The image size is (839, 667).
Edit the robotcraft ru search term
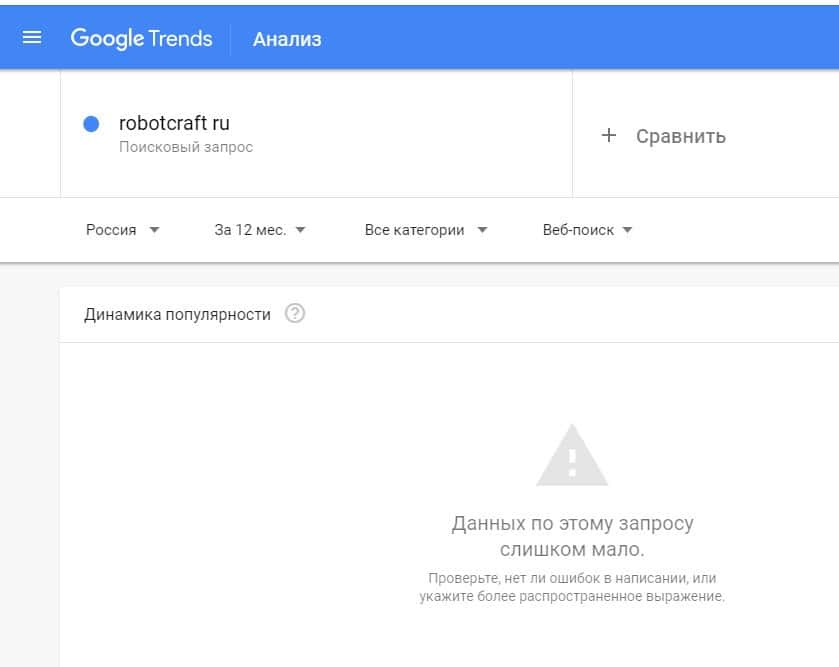pos(174,124)
